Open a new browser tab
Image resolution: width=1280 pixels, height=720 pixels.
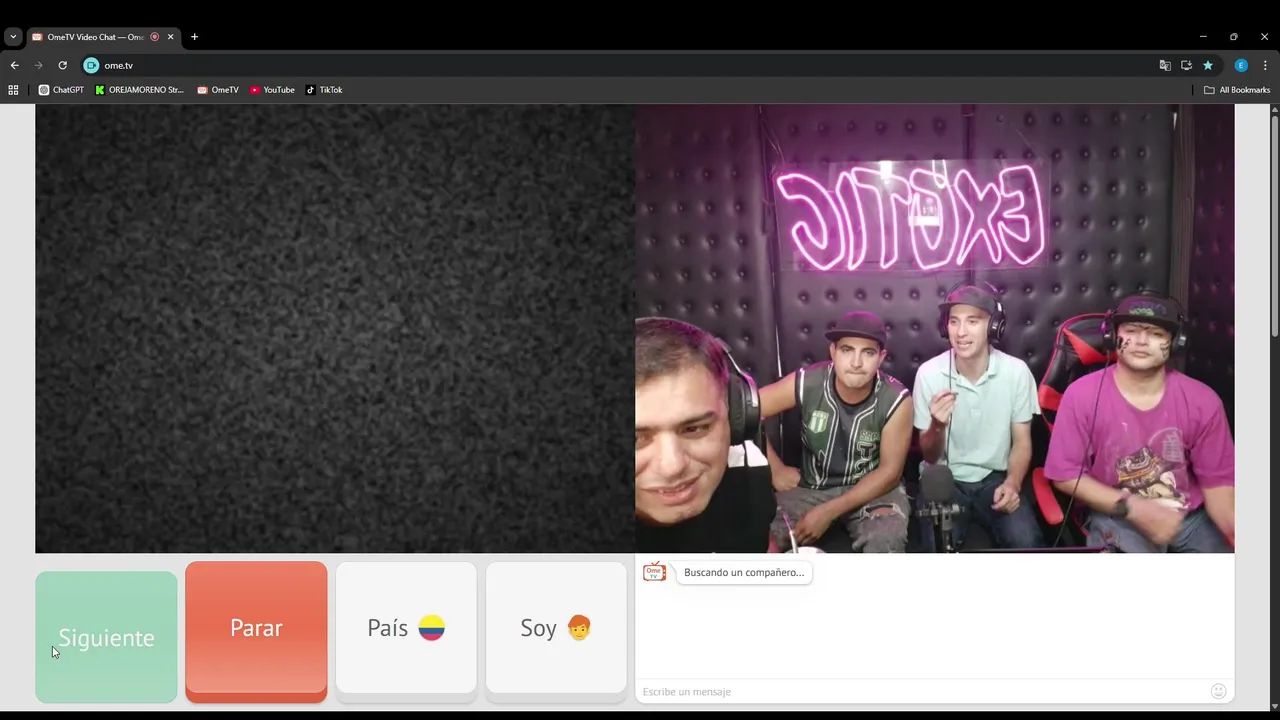point(194,37)
